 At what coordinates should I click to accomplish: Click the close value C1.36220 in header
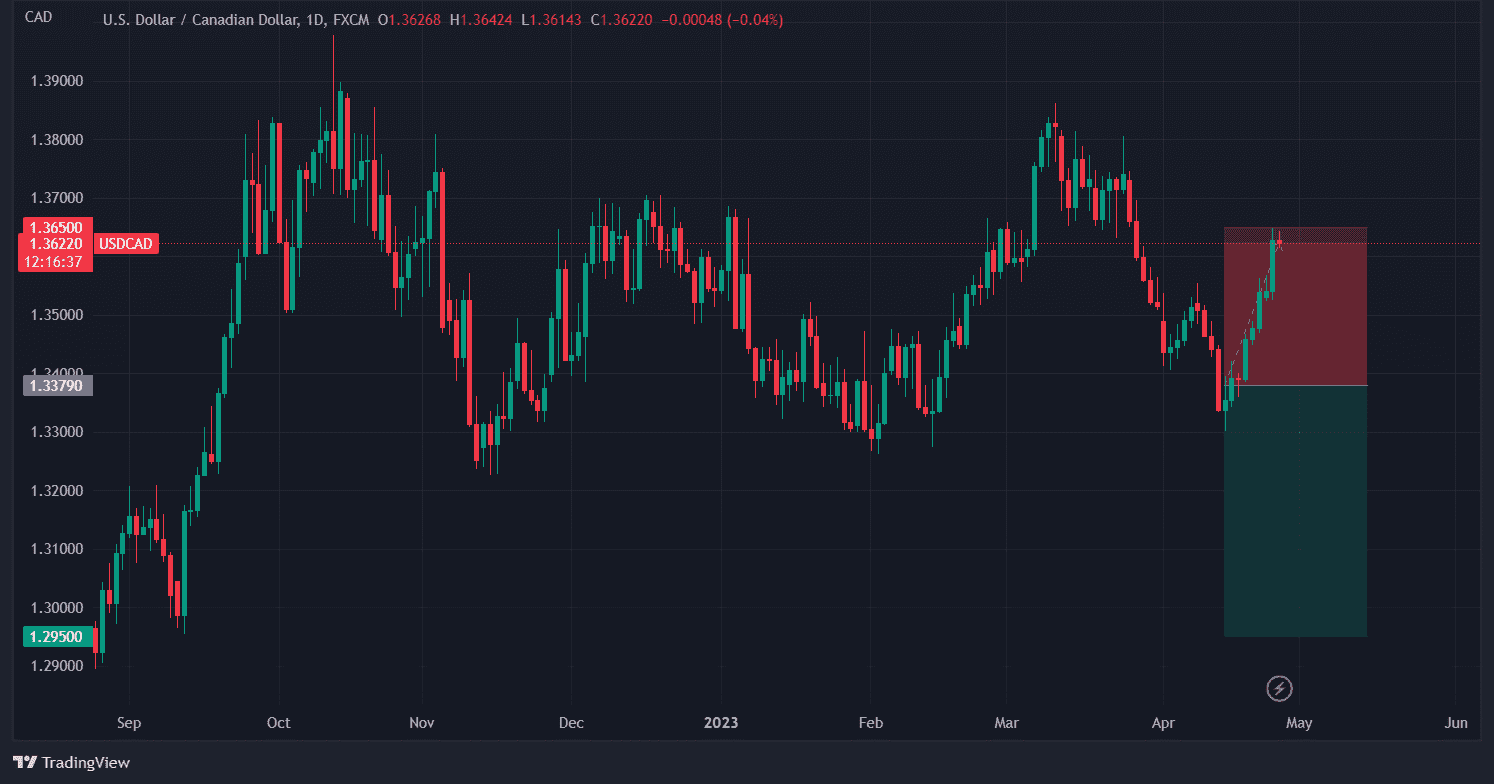point(619,20)
